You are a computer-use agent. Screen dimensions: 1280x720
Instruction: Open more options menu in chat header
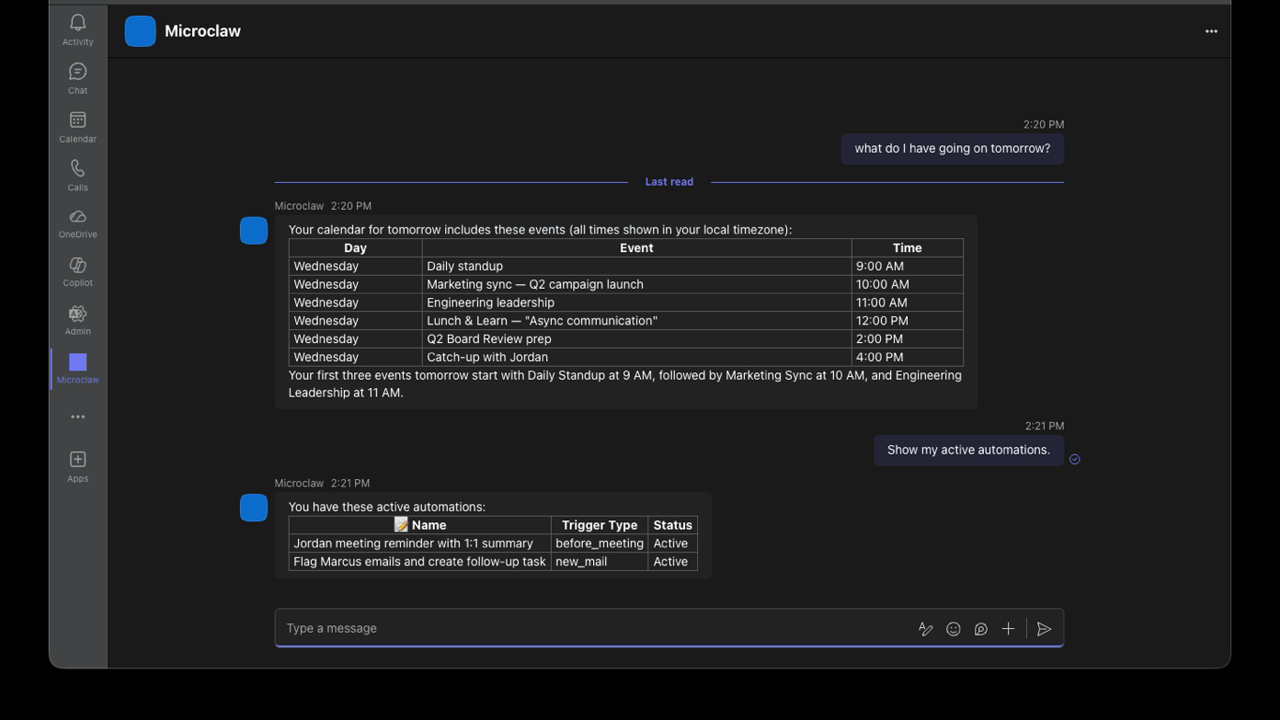pos(1211,31)
